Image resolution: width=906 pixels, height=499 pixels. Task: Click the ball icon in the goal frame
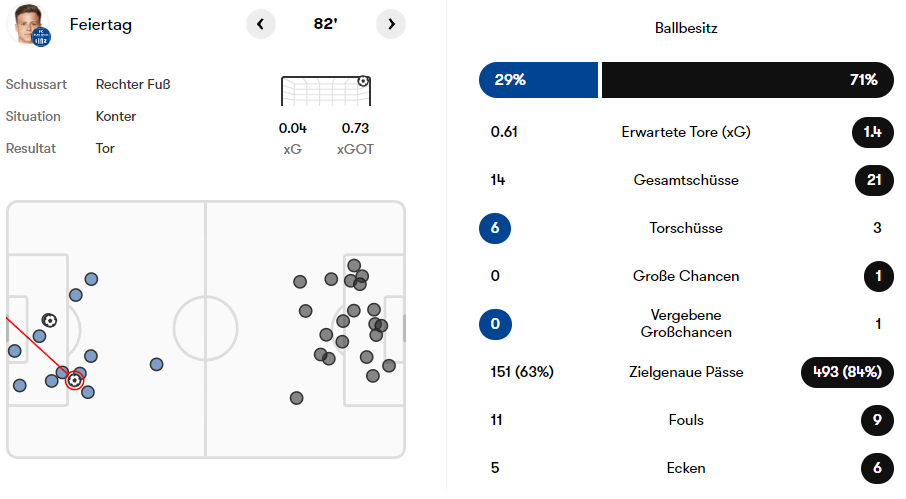click(x=363, y=81)
